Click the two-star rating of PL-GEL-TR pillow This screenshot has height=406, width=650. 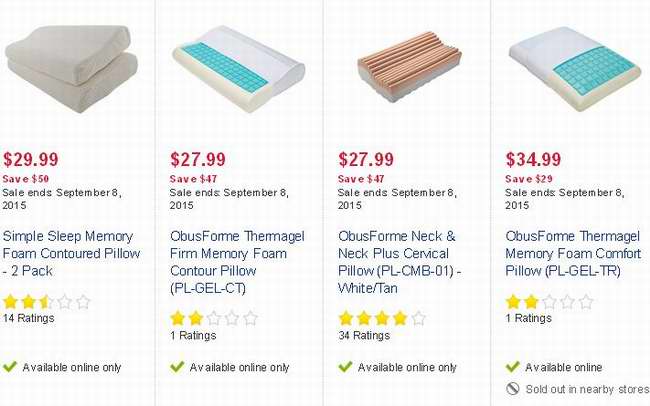coord(550,302)
